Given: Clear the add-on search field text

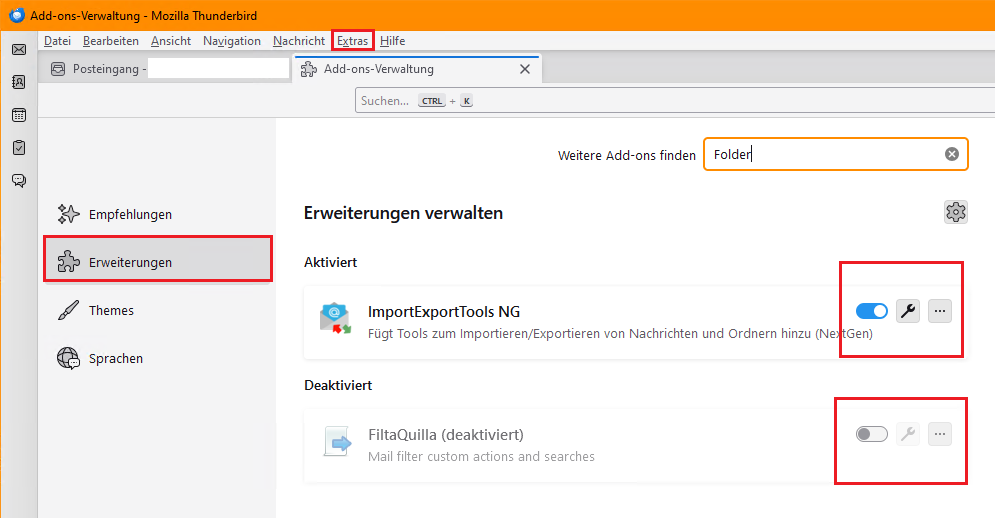Looking at the screenshot, I should [951, 154].
